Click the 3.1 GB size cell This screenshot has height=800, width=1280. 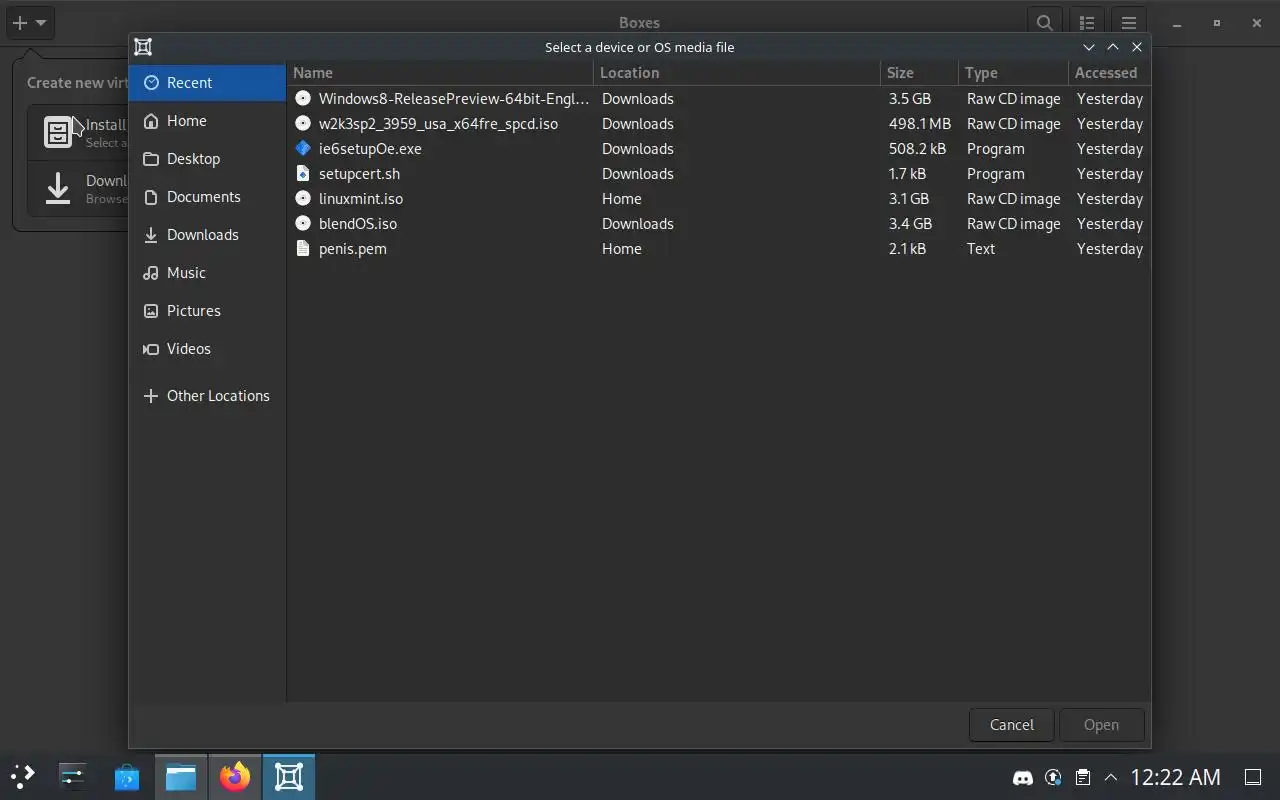coord(908,199)
